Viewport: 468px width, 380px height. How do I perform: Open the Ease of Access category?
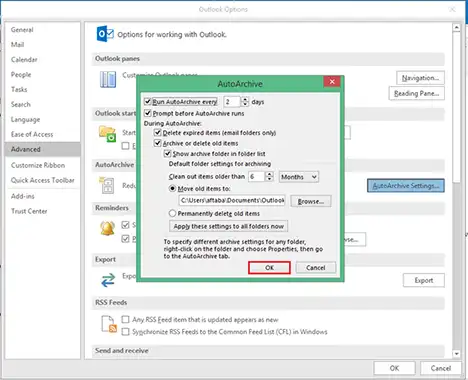point(32,134)
